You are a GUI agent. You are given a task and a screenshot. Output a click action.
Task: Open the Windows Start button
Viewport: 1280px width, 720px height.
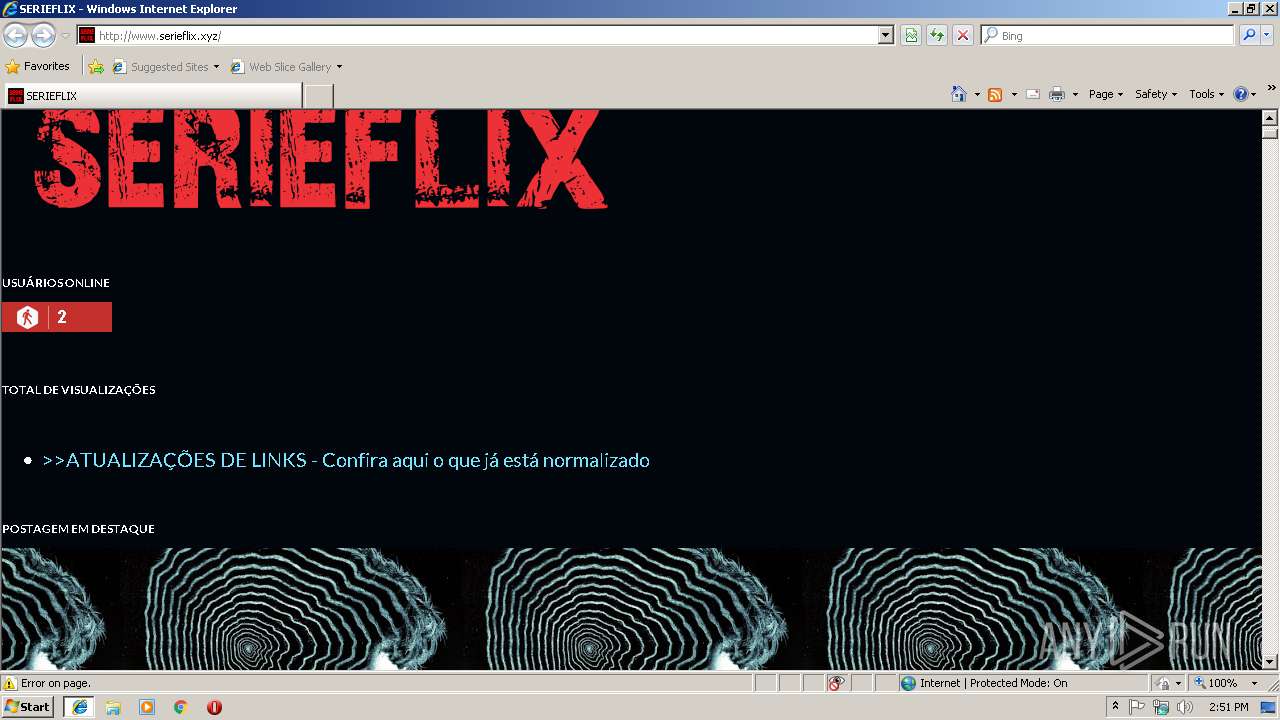[x=28, y=707]
